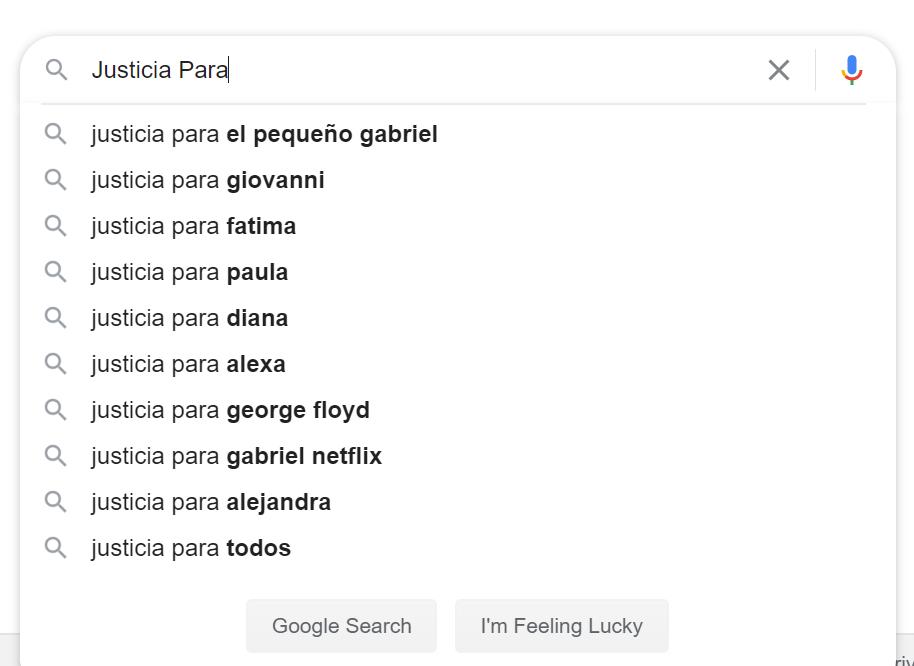Image resolution: width=914 pixels, height=666 pixels.
Task: Choose suggestion 'justicia para todos'
Action: [x=190, y=548]
